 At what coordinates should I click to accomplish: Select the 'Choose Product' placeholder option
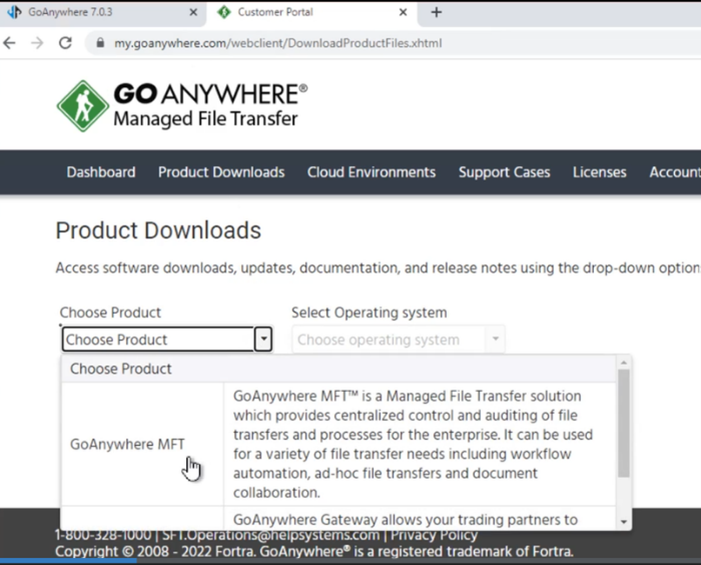[338, 369]
